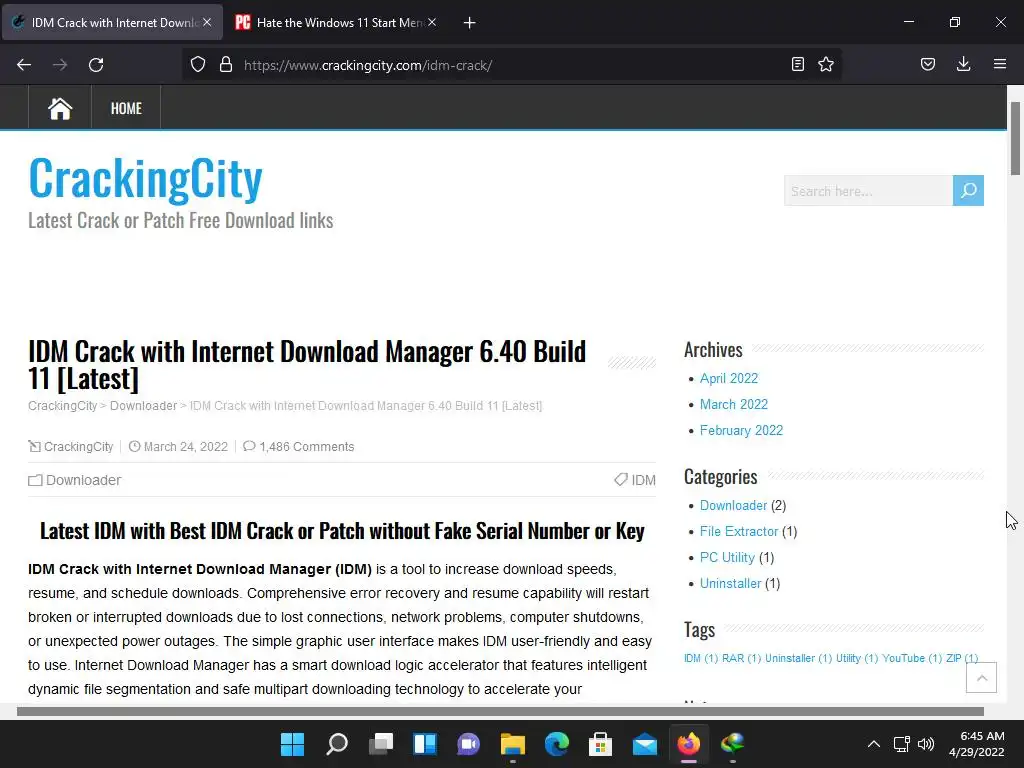Image resolution: width=1024 pixels, height=768 pixels.
Task: Go back to the previous page
Action: 24,65
